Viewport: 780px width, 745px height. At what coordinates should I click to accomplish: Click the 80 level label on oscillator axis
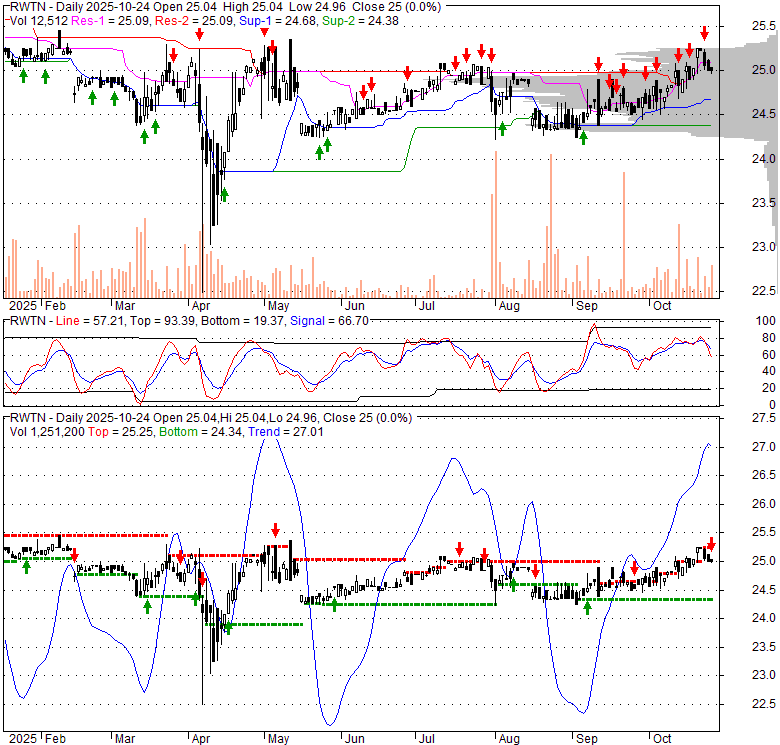768,338
